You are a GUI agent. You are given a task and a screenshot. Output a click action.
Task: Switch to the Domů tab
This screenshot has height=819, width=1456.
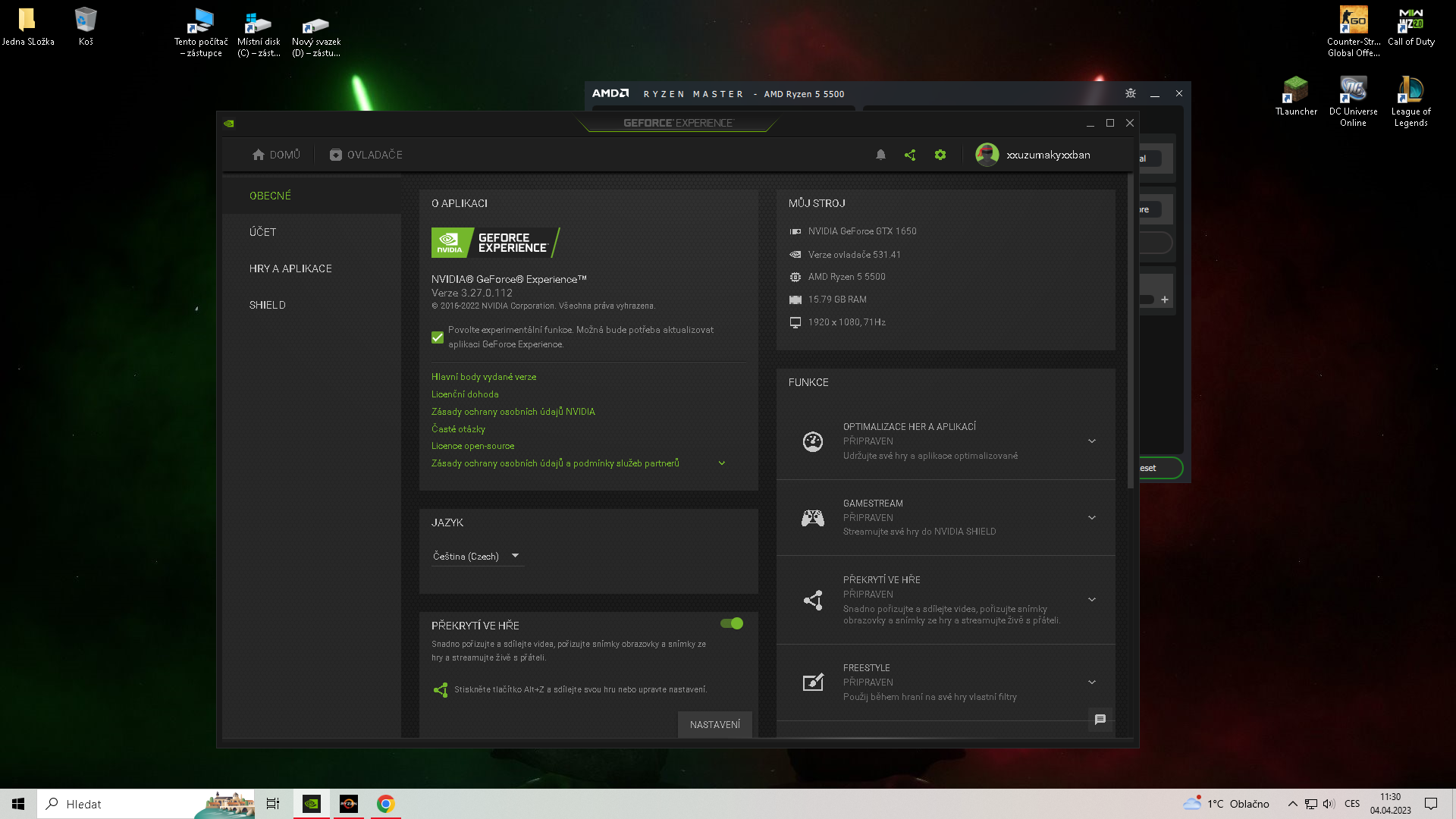[276, 155]
